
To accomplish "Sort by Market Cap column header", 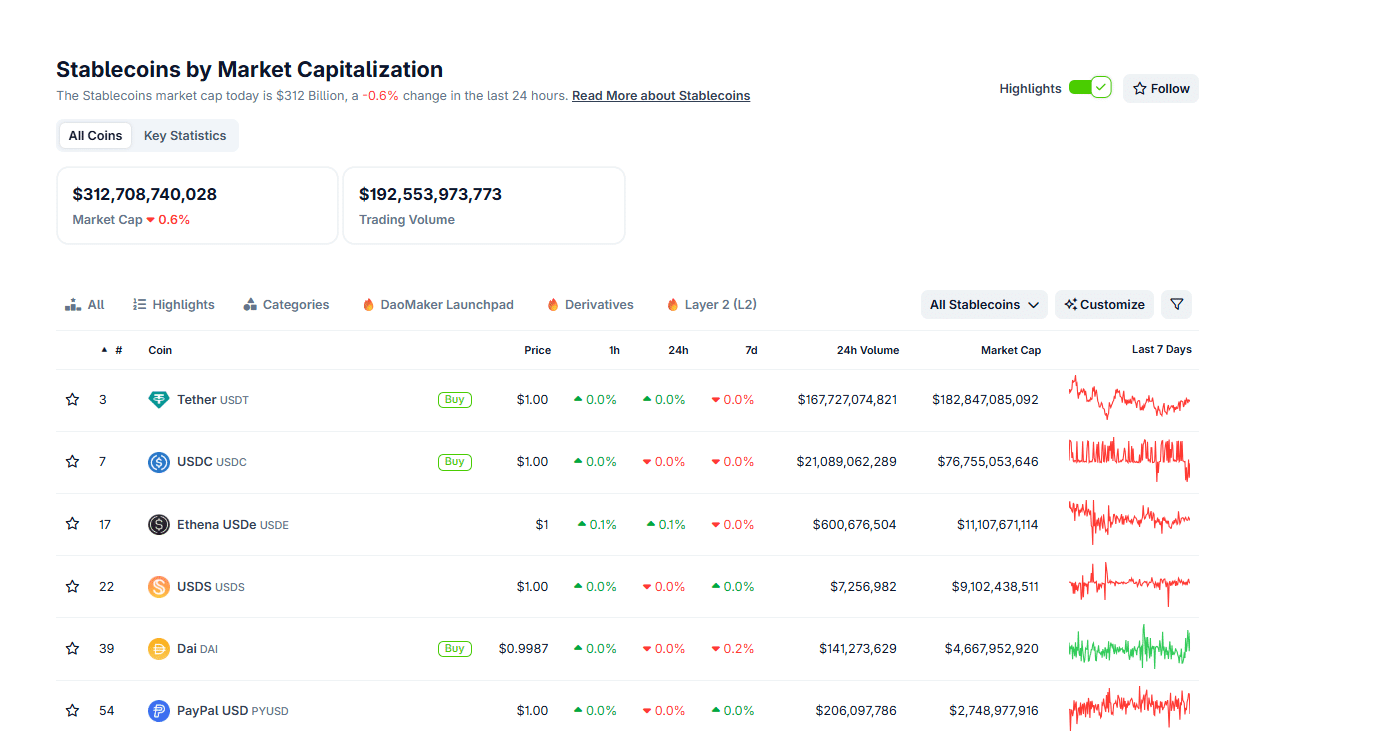I will [1010, 350].
